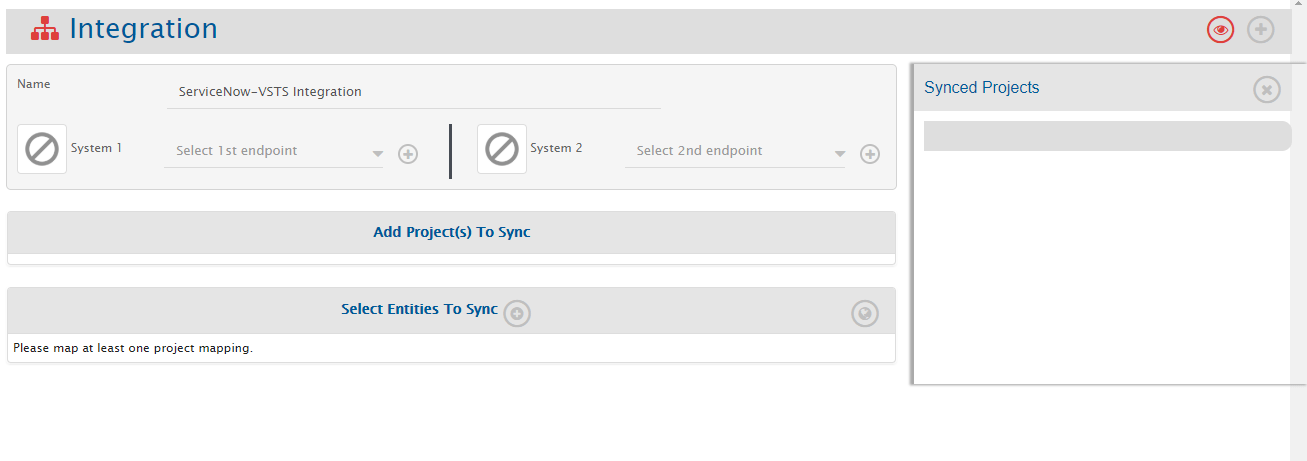Click the System 1 no-entry icon

(42, 149)
